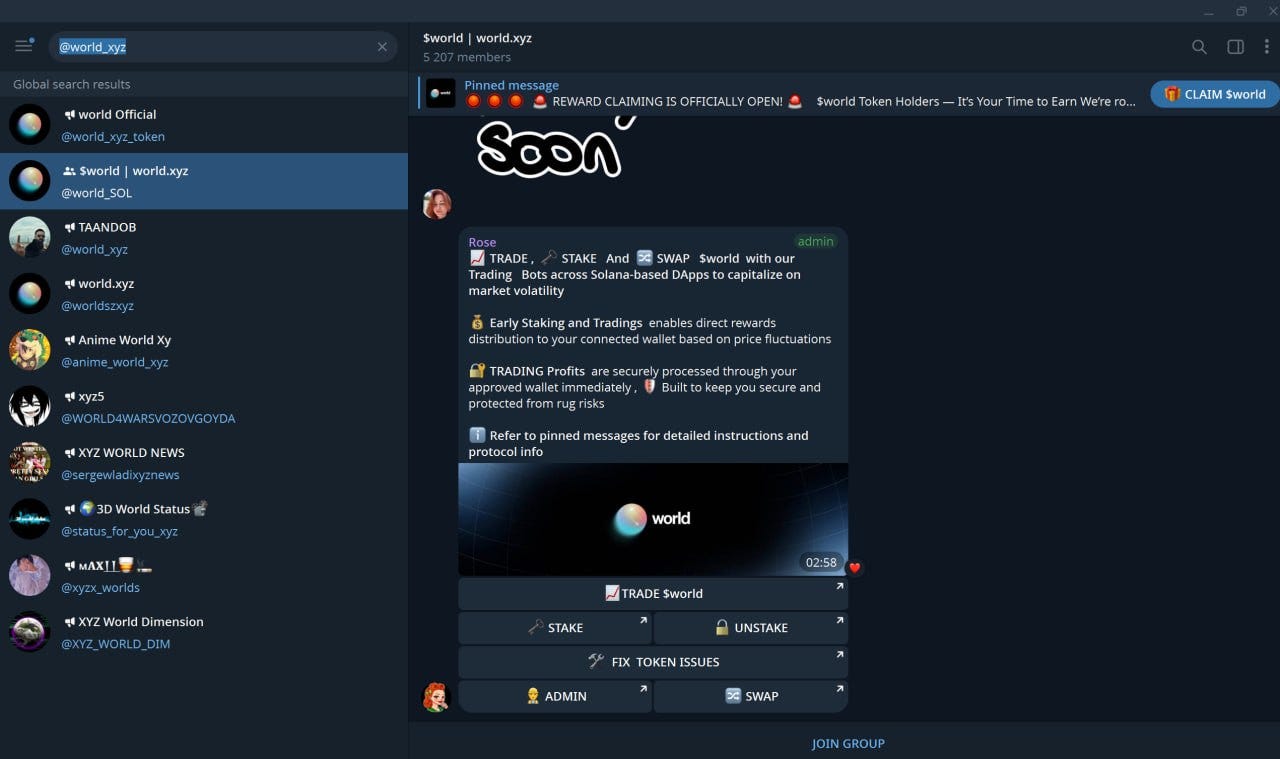Click the @sergewladixyznews username text
Screen dimensions: 1280x759
120,475
